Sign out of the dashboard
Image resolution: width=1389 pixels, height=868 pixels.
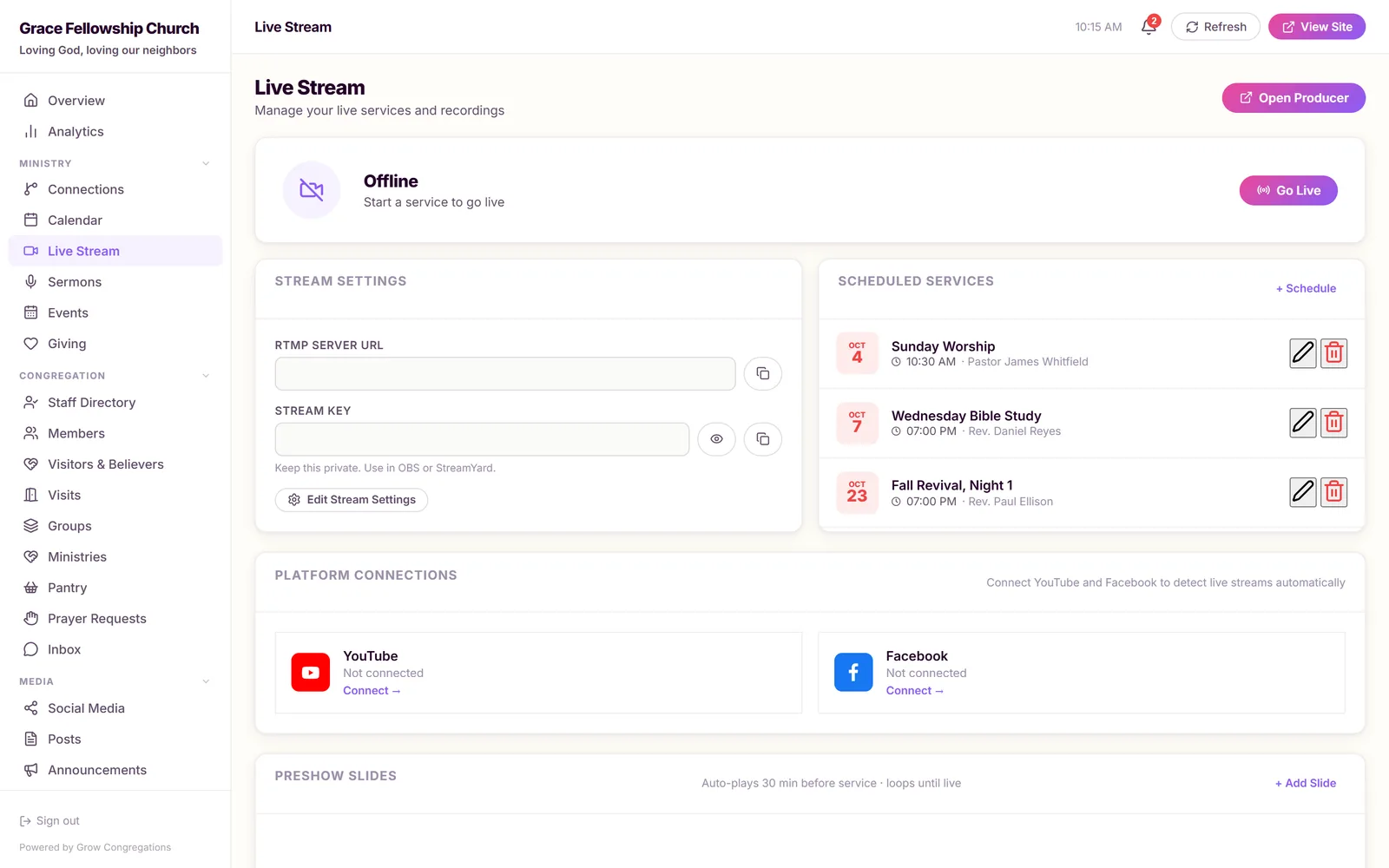coord(49,821)
